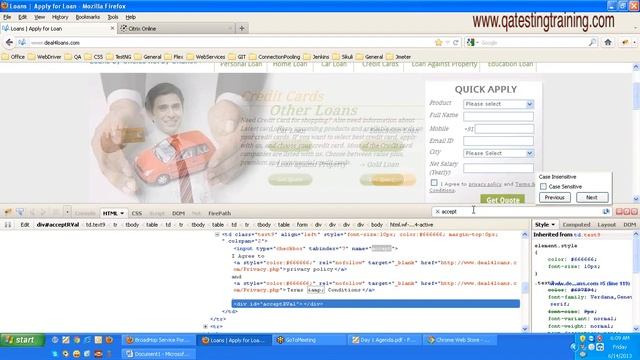The height and width of the screenshot is (360, 640).
Task: Switch to main DOM panel tab
Action: click(178, 213)
